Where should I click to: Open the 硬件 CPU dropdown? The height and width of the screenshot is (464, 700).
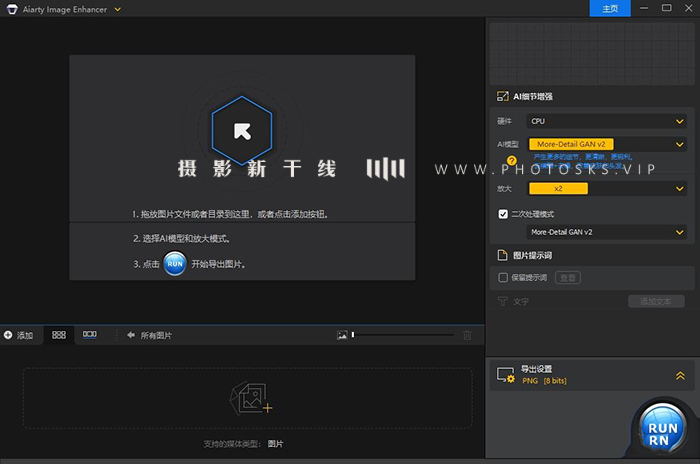(x=607, y=121)
